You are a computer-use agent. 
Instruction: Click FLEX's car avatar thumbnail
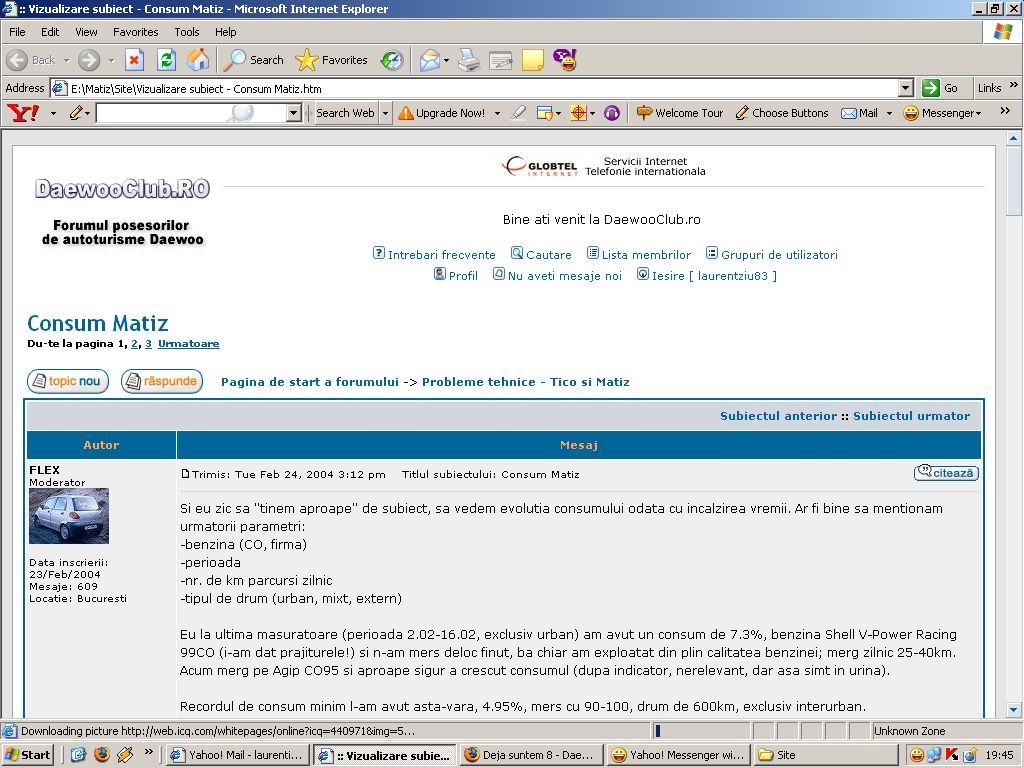tap(69, 516)
